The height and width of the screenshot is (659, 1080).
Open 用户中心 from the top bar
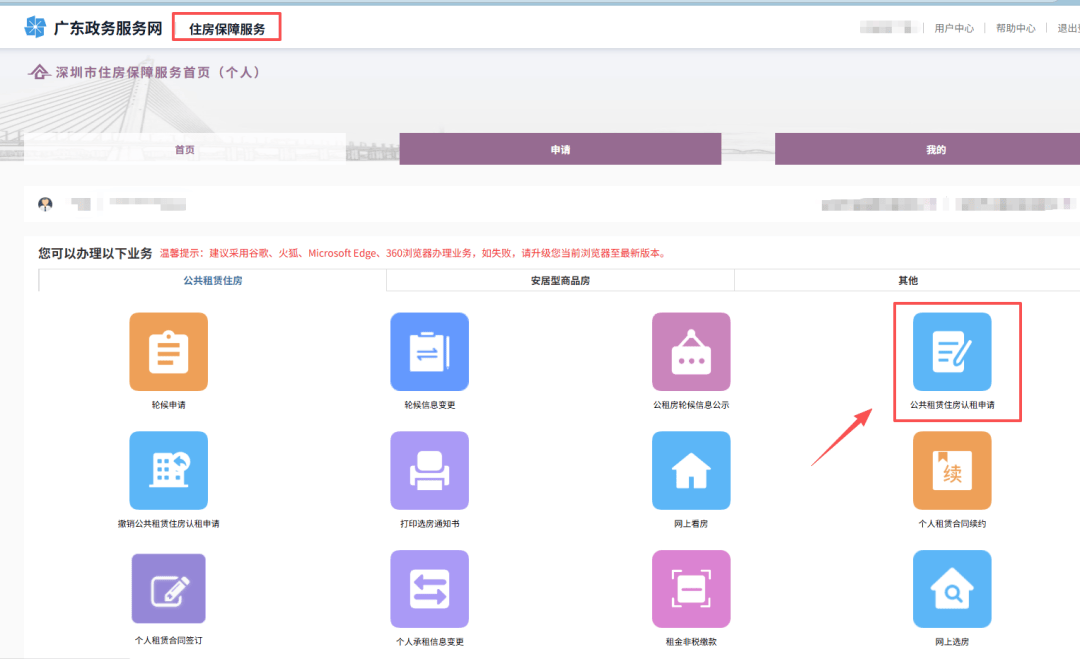(x=955, y=27)
